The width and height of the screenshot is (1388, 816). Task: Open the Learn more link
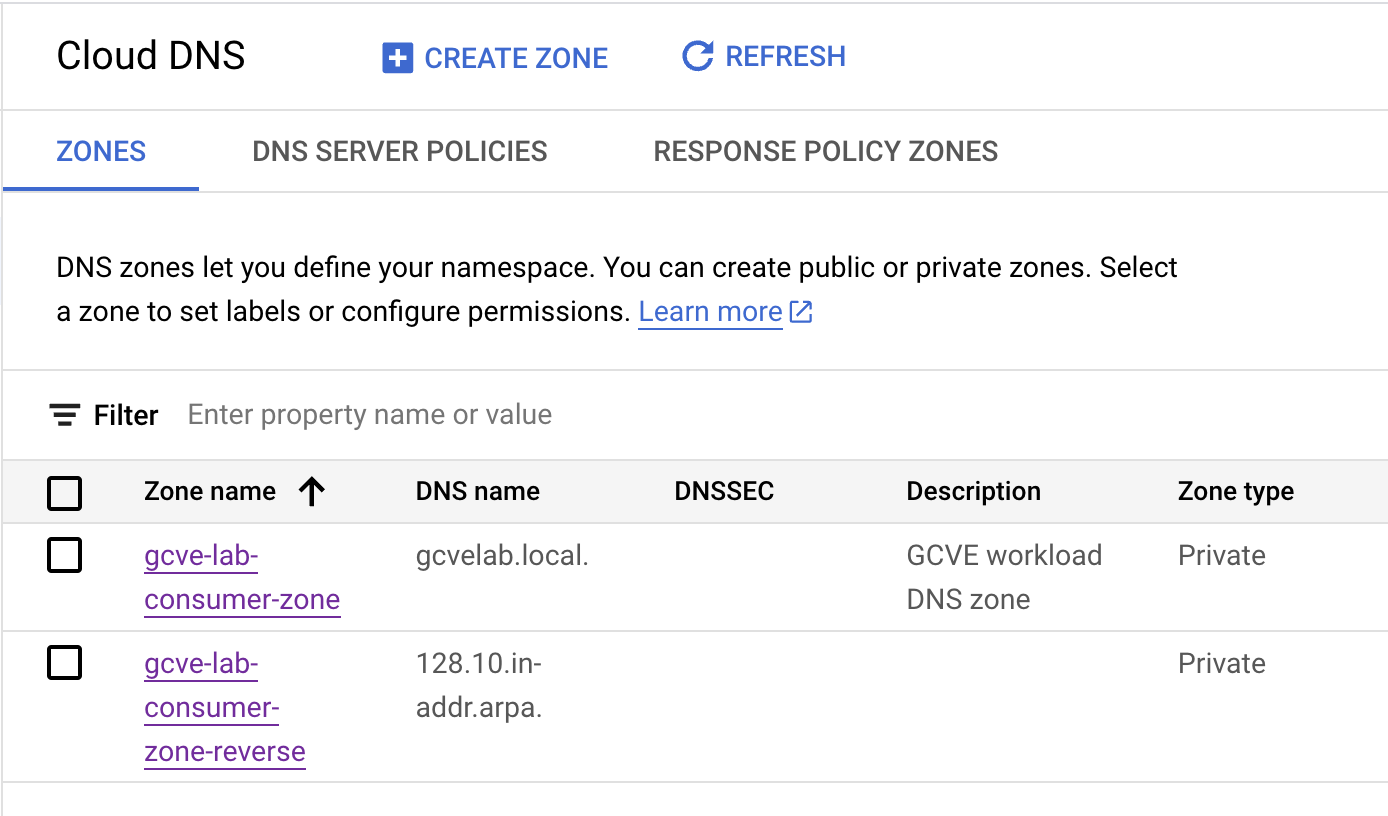[710, 312]
